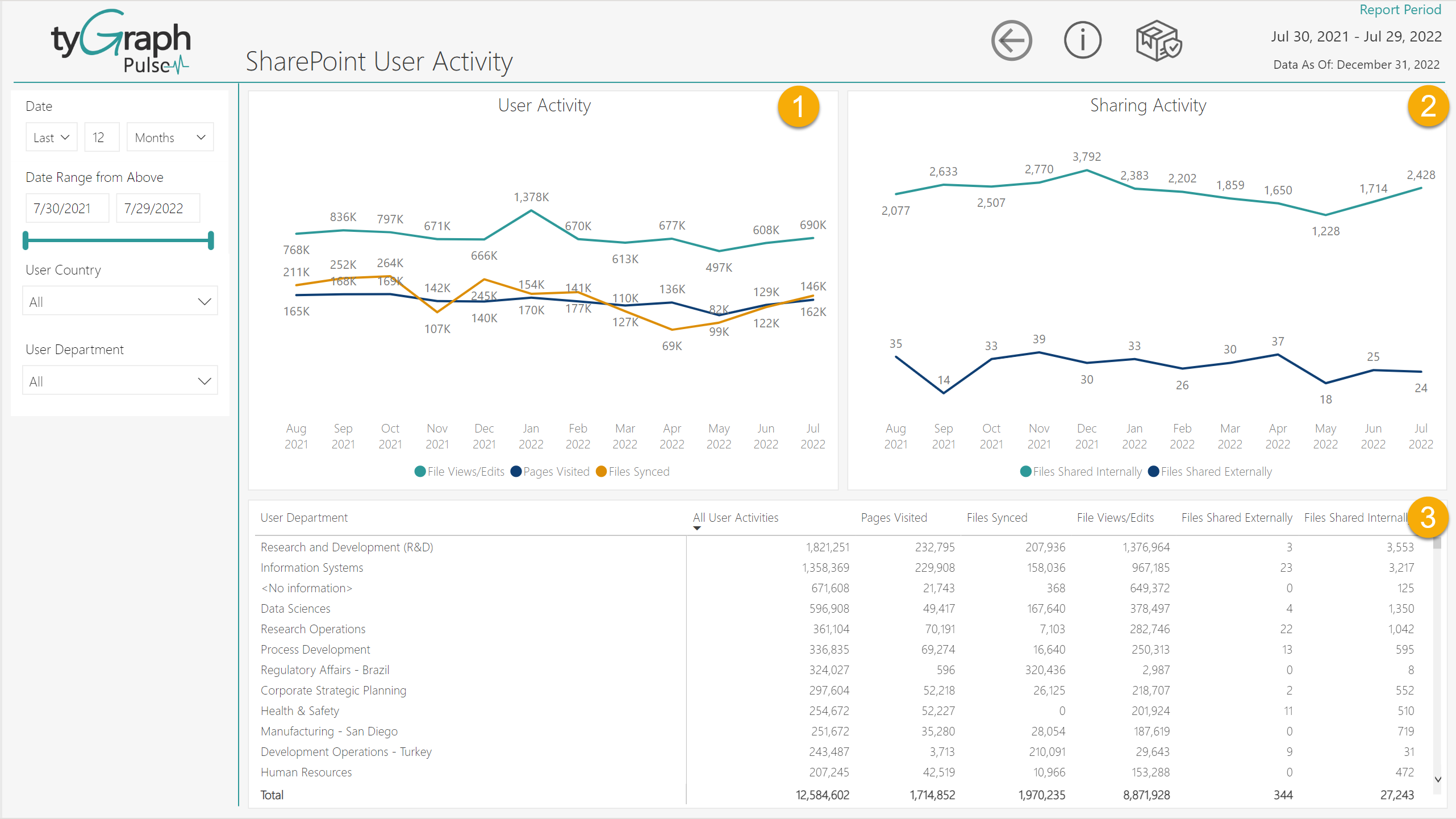Sort the table by Pages Visited column
The height and width of the screenshot is (819, 1456).
coord(894,517)
